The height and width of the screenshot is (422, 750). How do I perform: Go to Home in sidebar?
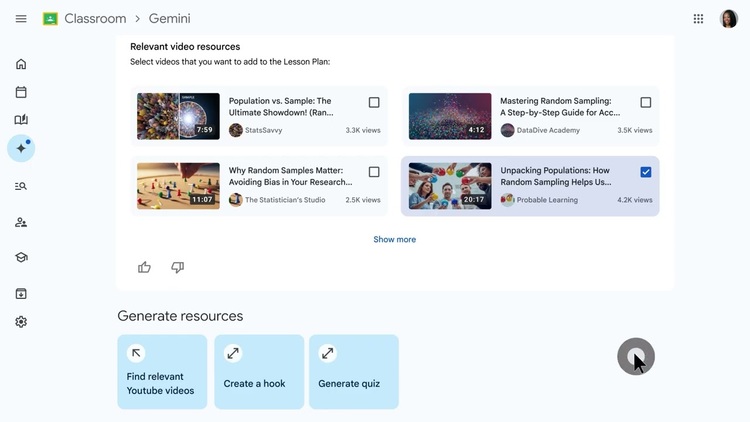[x=21, y=64]
